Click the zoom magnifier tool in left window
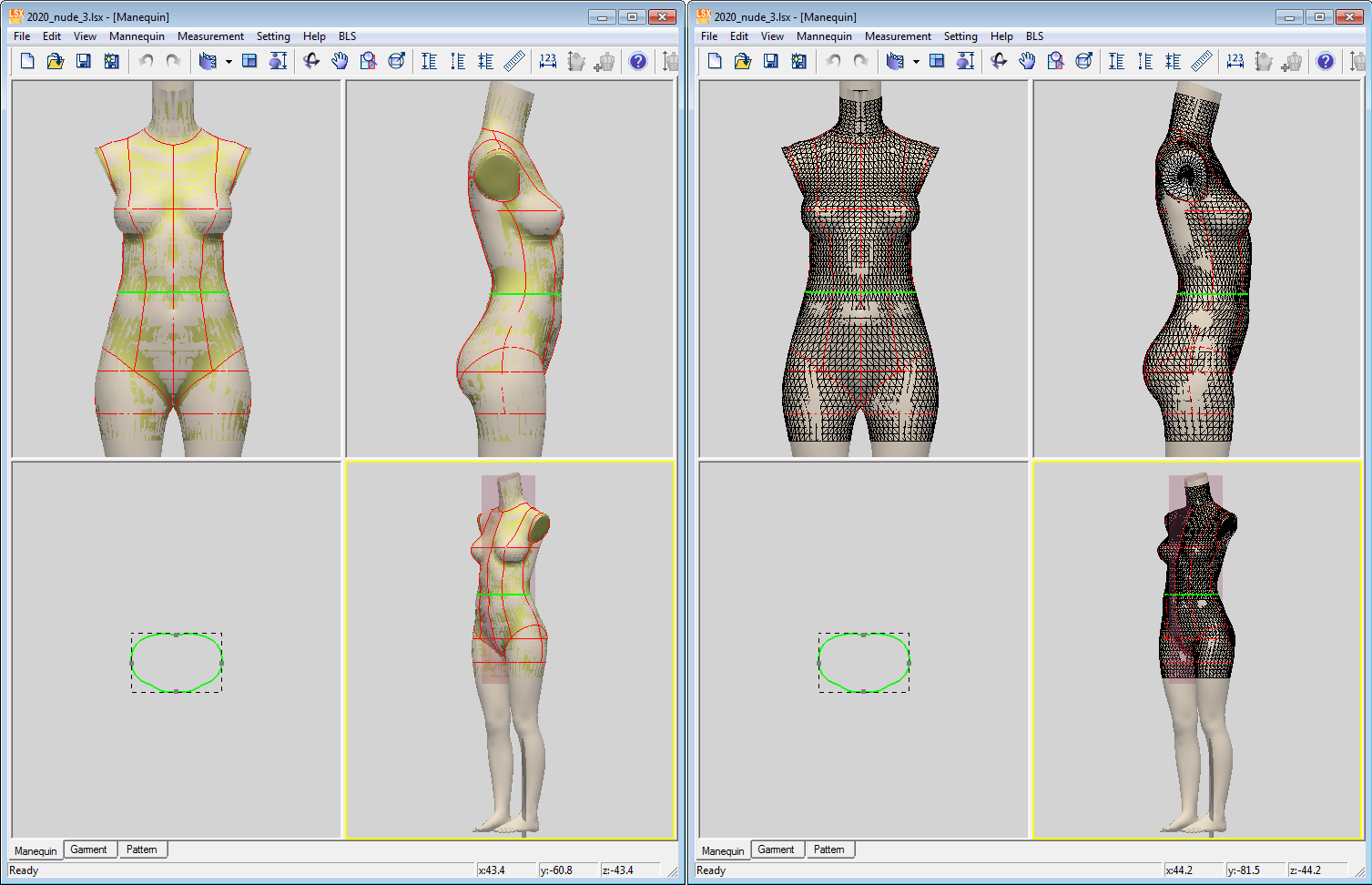This screenshot has height=885, width=1372. [x=368, y=61]
